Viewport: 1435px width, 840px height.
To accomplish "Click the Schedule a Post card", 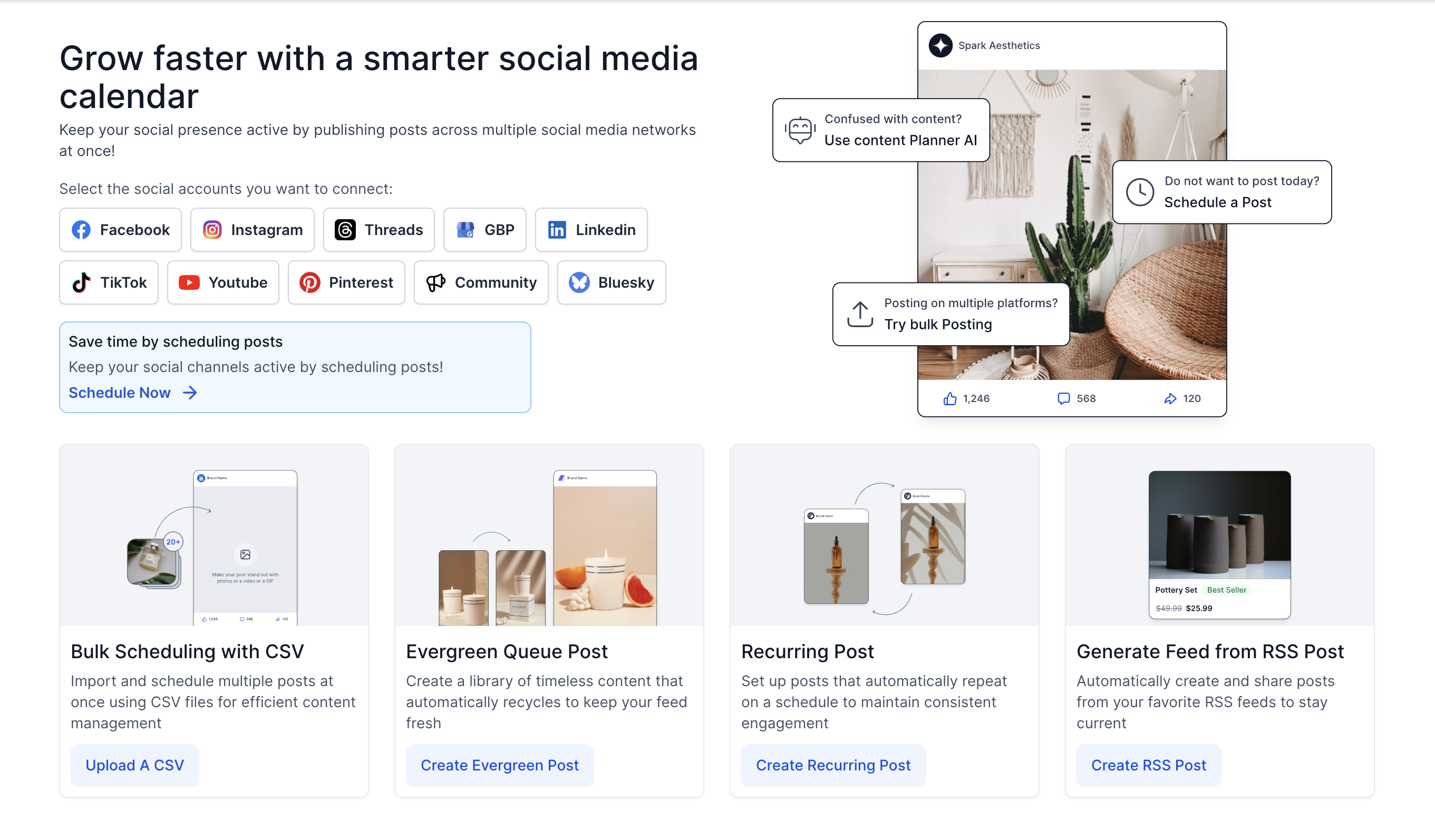I will coord(1221,192).
